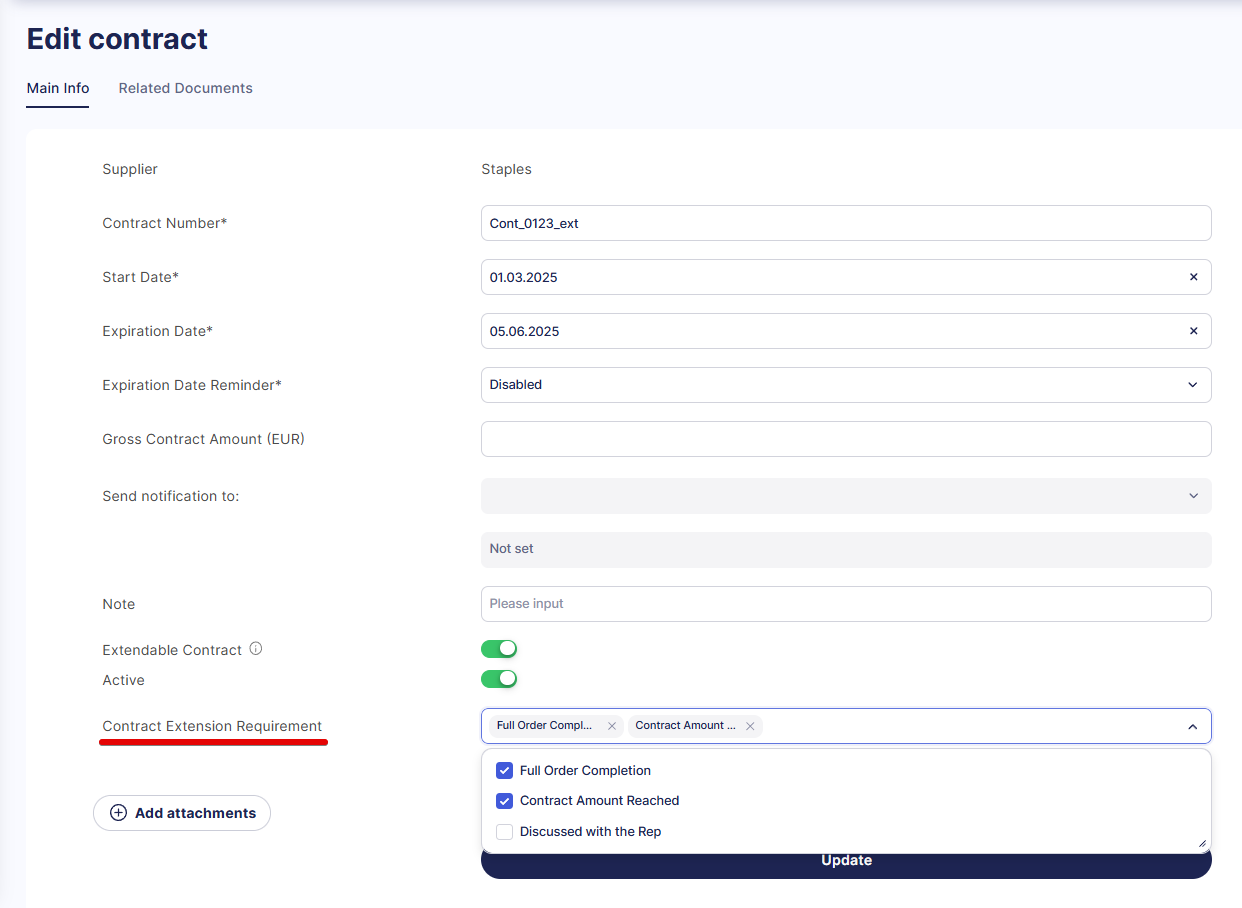The width and height of the screenshot is (1242, 908).
Task: Uncheck Contract Amount Reached
Action: pyautogui.click(x=504, y=801)
